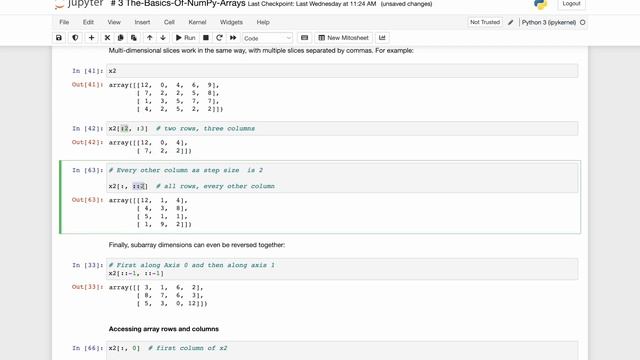640x360 pixels.
Task: Click the shield icon beside Save
Action: pyautogui.click(x=75, y=38)
